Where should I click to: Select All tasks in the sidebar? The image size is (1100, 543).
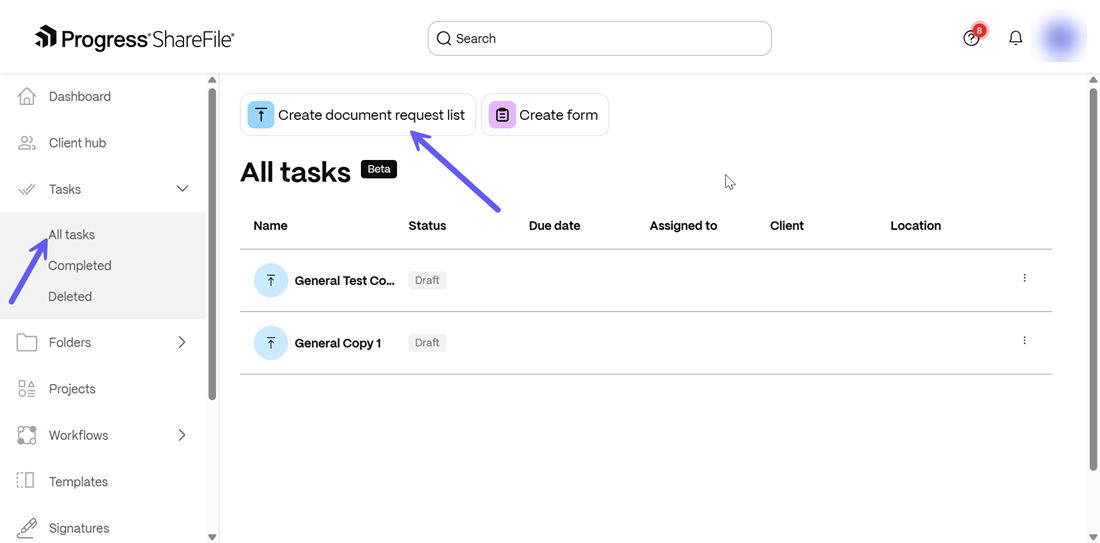click(72, 235)
